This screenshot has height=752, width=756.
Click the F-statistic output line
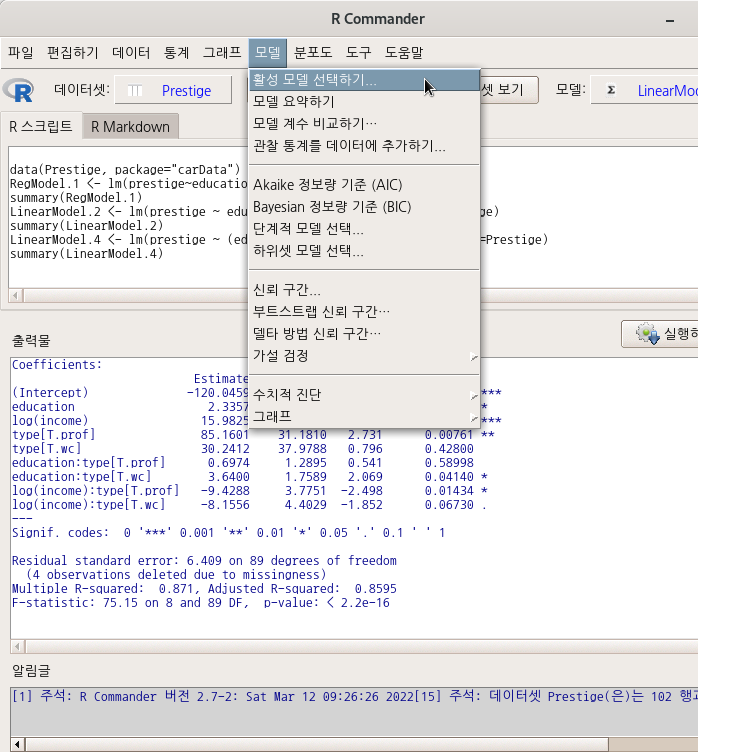coord(201,603)
